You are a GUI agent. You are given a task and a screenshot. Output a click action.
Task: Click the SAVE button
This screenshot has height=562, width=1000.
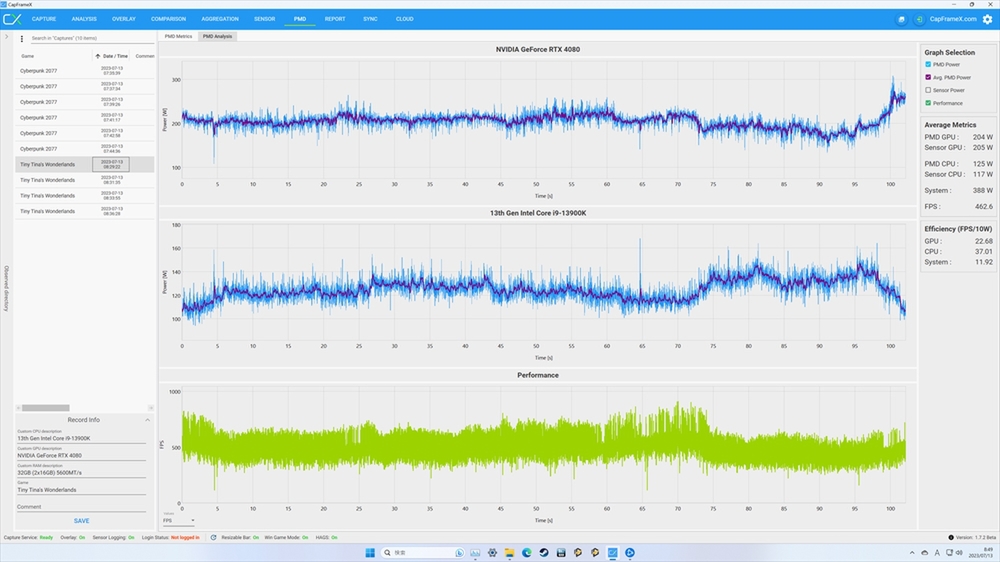pyautogui.click(x=81, y=521)
